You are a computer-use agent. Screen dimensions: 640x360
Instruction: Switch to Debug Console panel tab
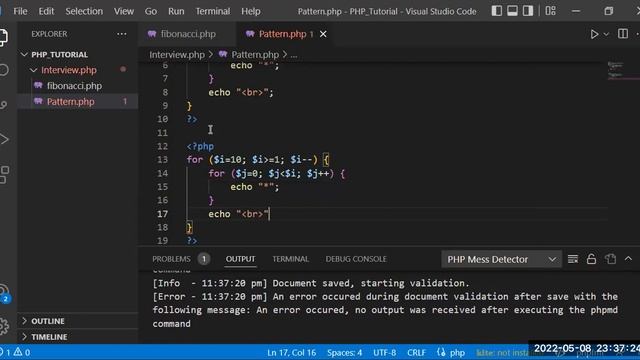356,259
